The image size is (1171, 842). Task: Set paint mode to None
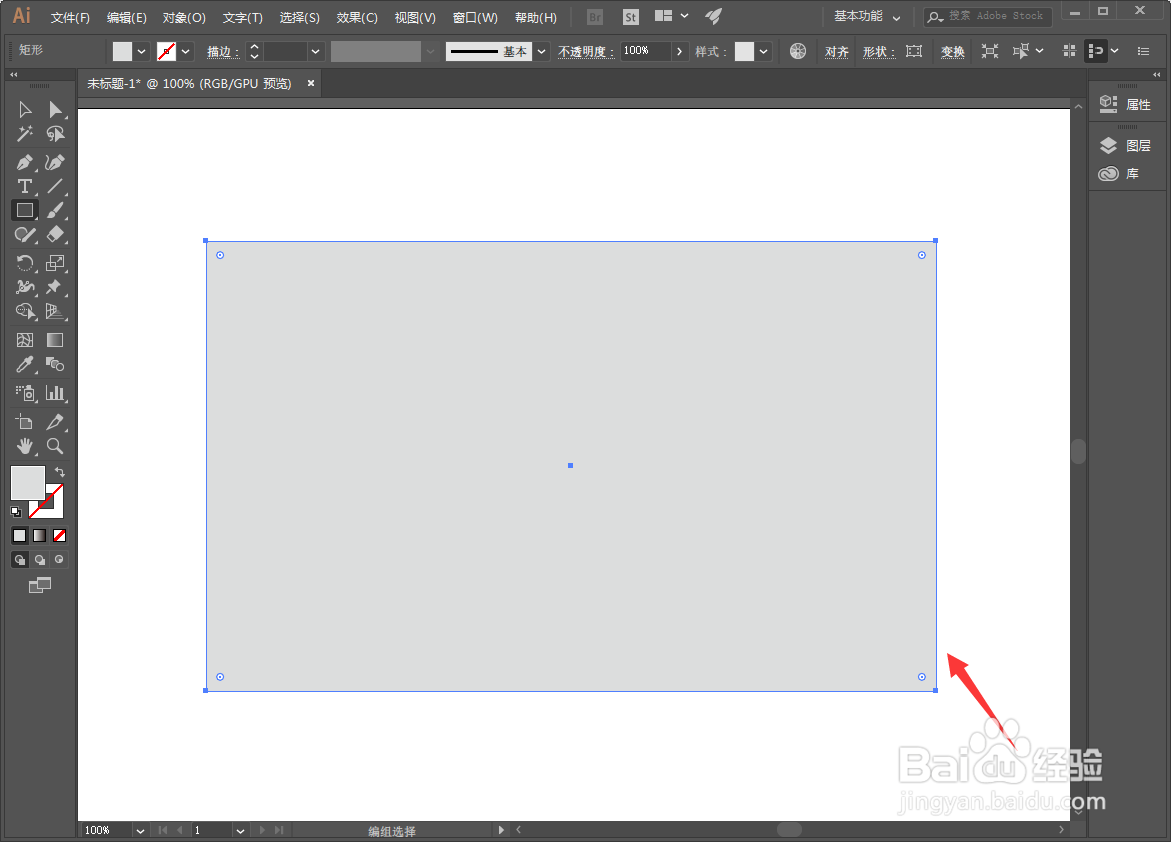[60, 535]
